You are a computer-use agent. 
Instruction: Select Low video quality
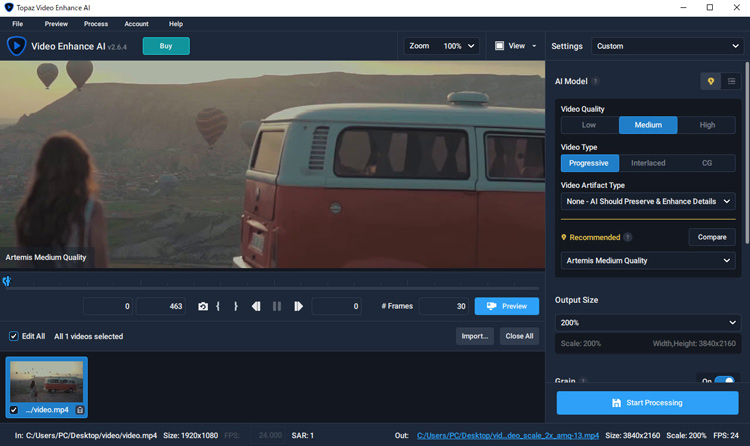pos(589,125)
